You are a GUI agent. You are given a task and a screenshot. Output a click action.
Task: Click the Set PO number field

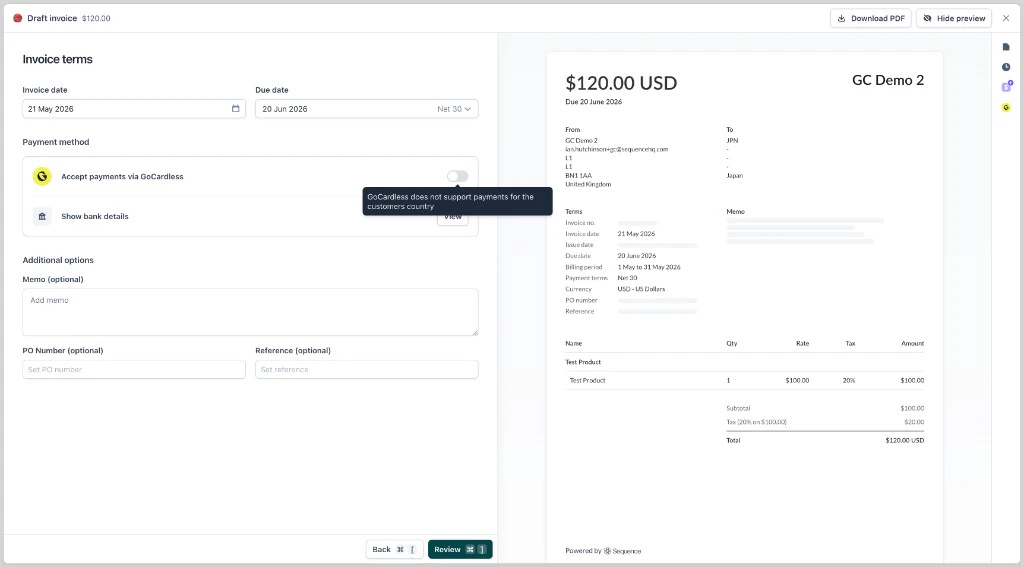pyautogui.click(x=134, y=370)
